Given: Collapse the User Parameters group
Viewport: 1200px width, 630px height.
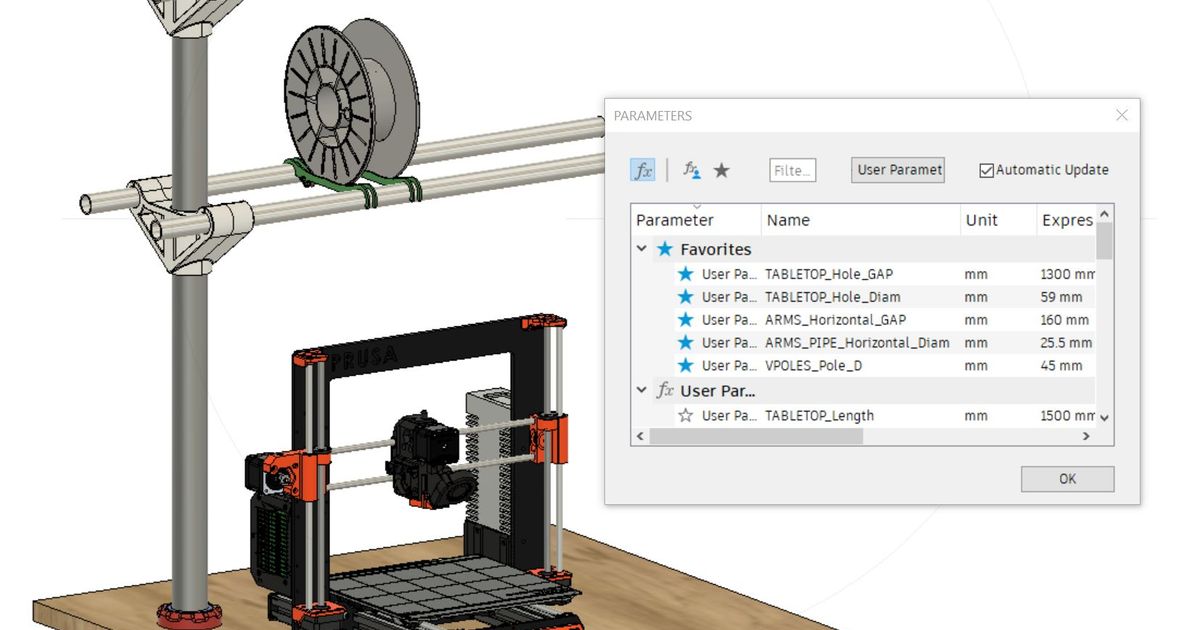Looking at the screenshot, I should click(641, 390).
